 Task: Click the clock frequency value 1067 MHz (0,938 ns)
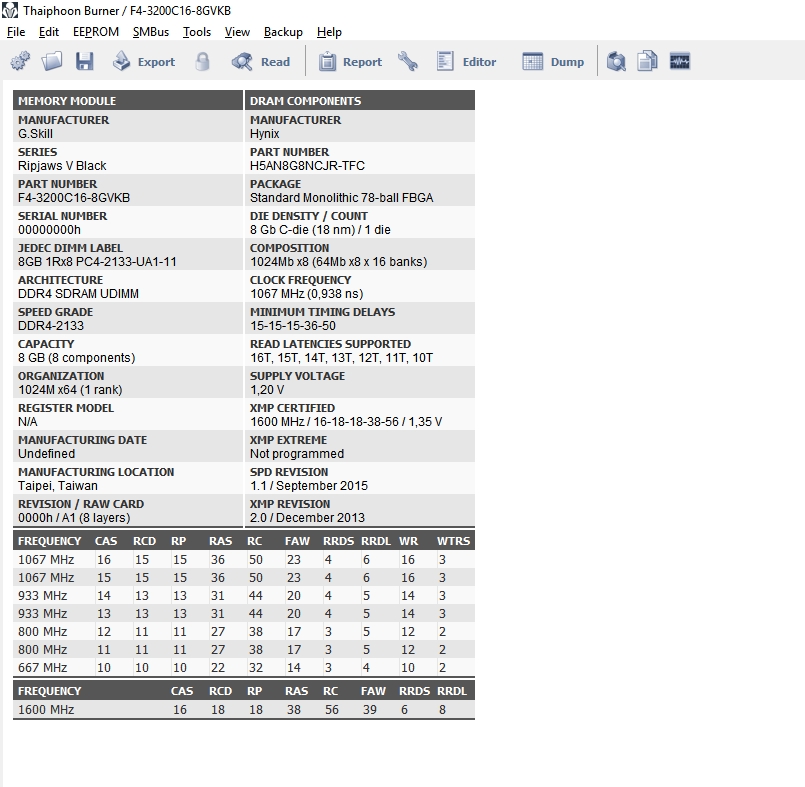tap(306, 294)
